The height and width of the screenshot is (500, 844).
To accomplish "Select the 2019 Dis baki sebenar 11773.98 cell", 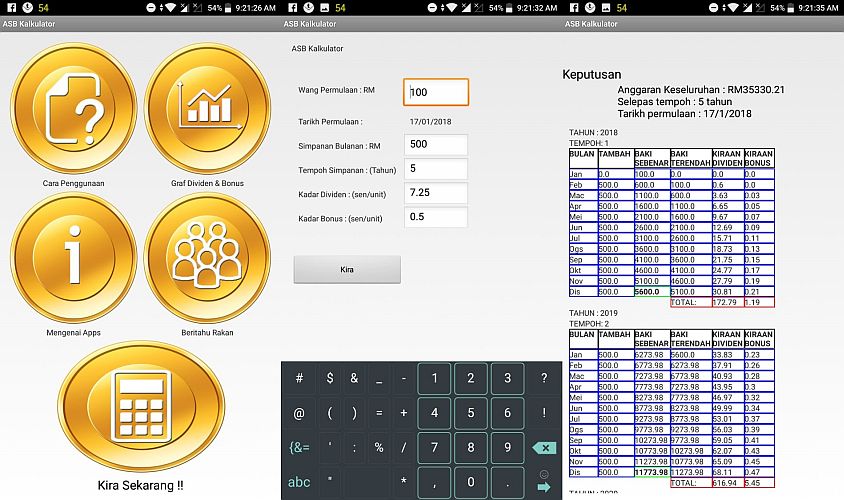I will pyautogui.click(x=652, y=472).
